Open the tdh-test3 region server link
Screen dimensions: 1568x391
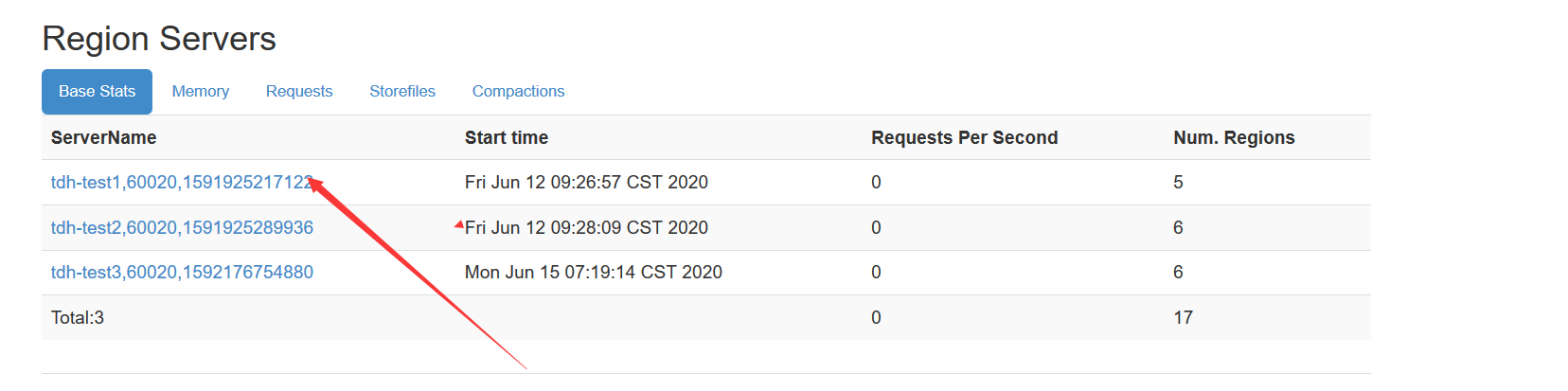point(182,273)
